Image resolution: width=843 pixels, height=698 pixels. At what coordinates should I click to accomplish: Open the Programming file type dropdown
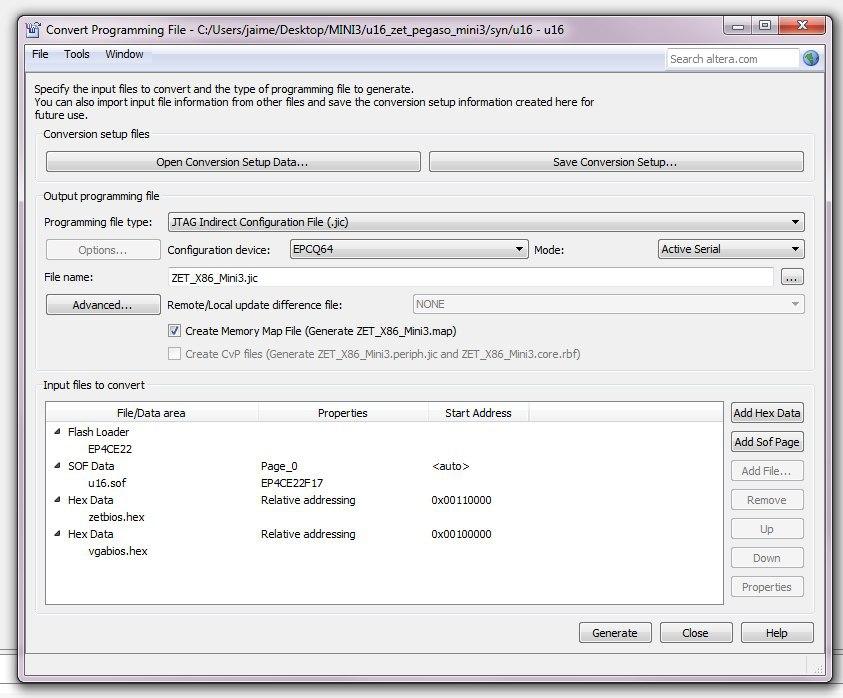click(486, 222)
